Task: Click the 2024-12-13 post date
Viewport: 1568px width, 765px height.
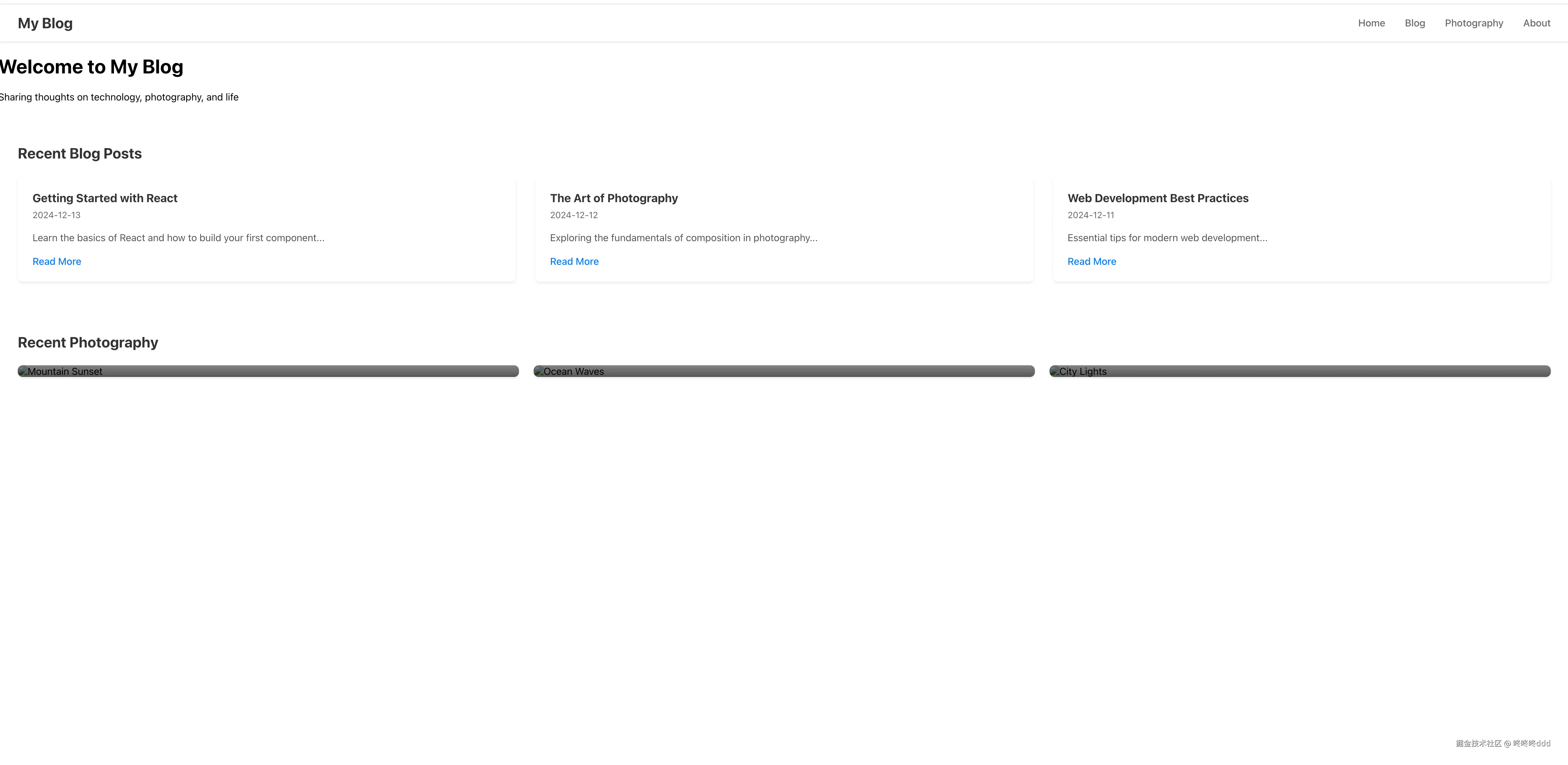Action: tap(56, 215)
